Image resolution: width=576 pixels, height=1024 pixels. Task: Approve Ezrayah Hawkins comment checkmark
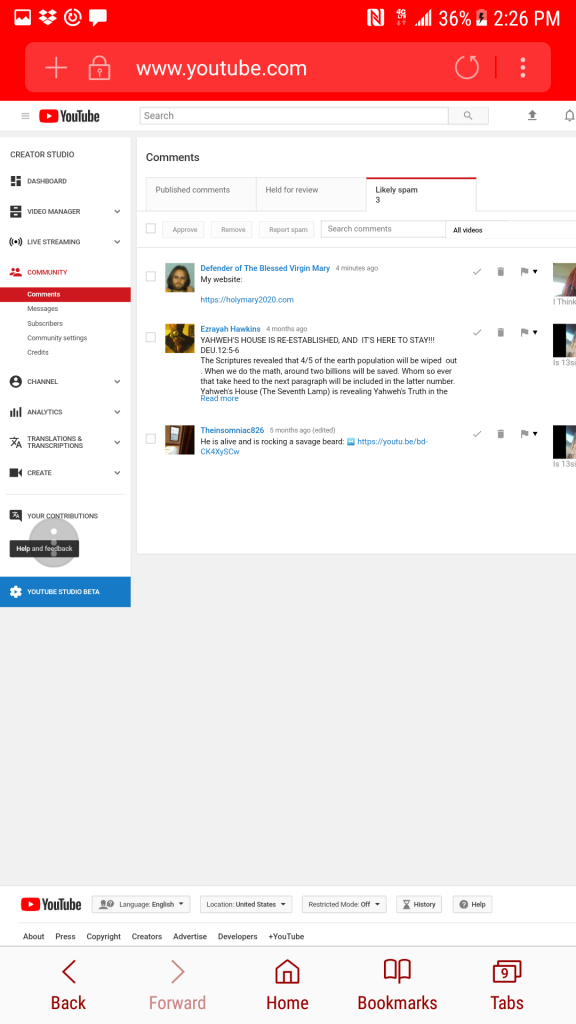tap(477, 332)
